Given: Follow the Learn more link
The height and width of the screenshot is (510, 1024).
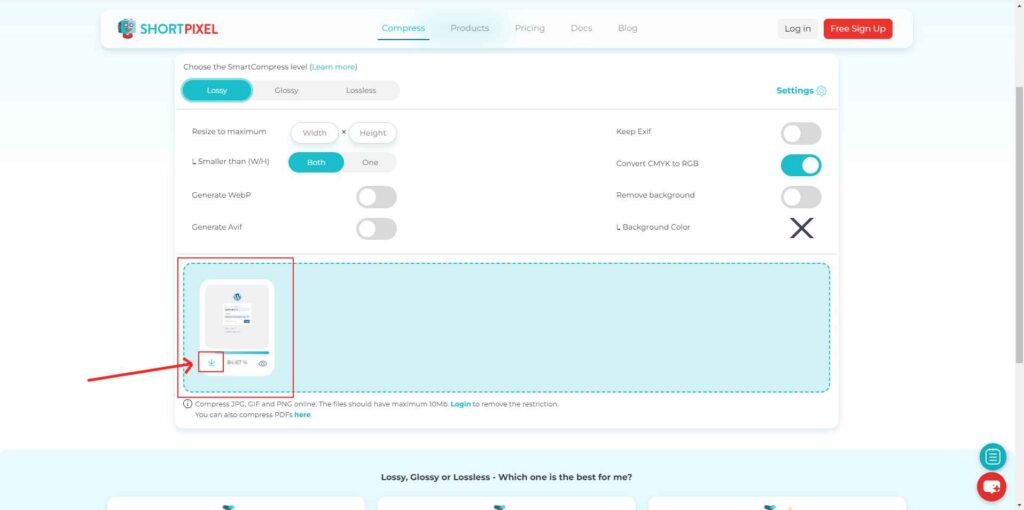Looking at the screenshot, I should tap(333, 67).
